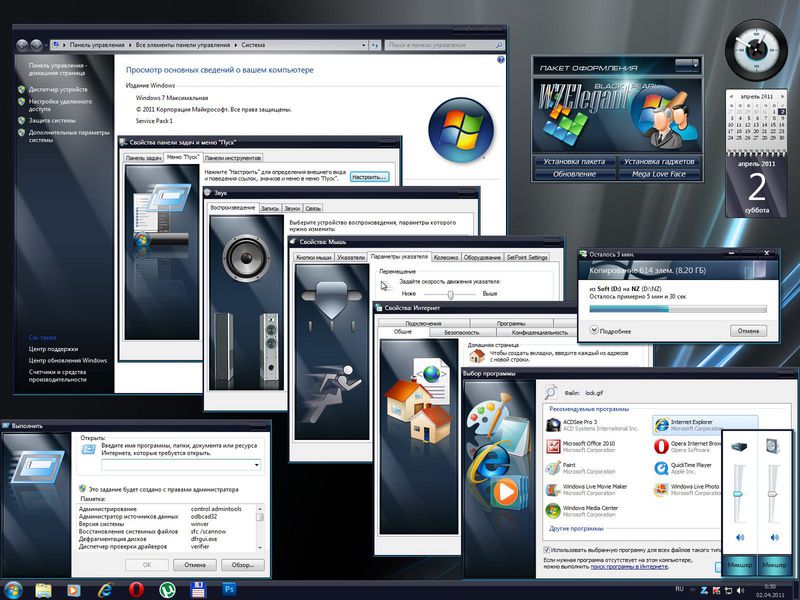Click the Control Panel back arrow
The image size is (800, 600).
22,45
